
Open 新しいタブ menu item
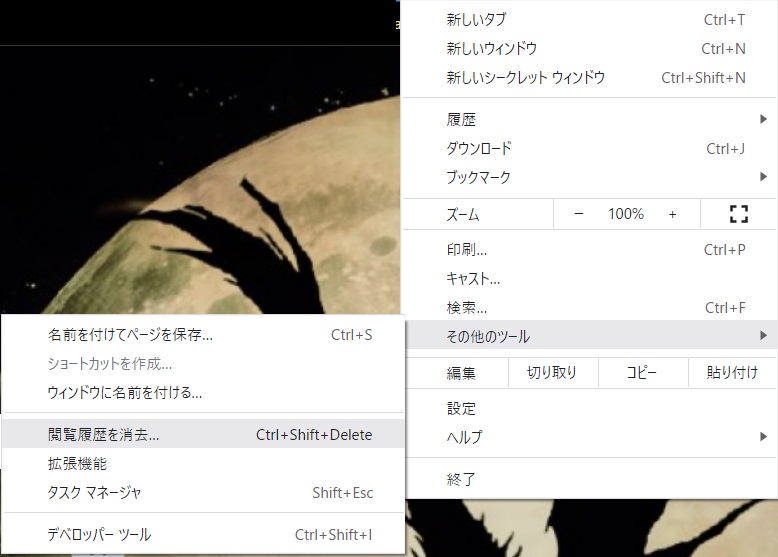point(588,20)
